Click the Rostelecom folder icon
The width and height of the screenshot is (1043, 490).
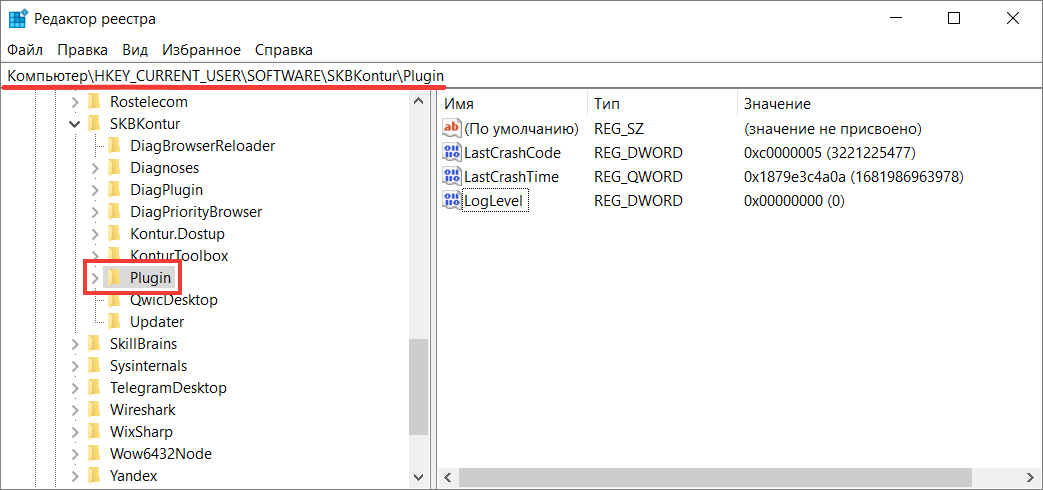pos(94,102)
